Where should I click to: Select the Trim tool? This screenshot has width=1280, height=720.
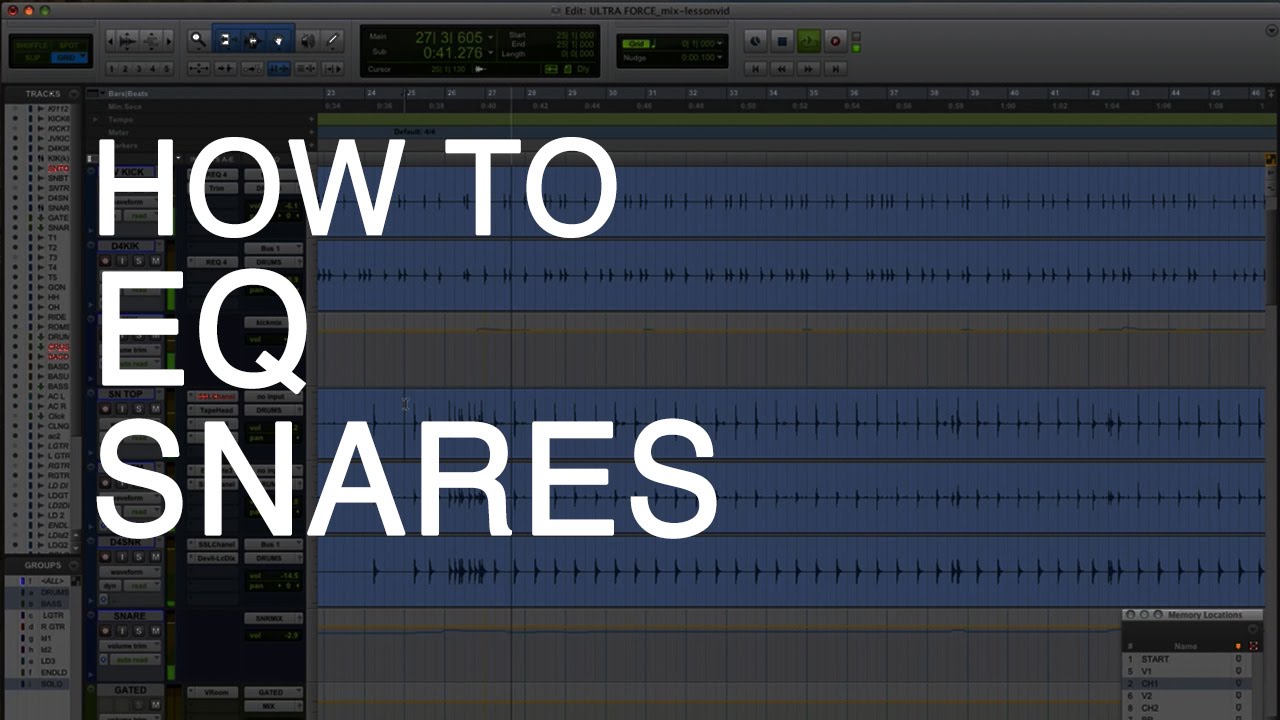[x=226, y=41]
